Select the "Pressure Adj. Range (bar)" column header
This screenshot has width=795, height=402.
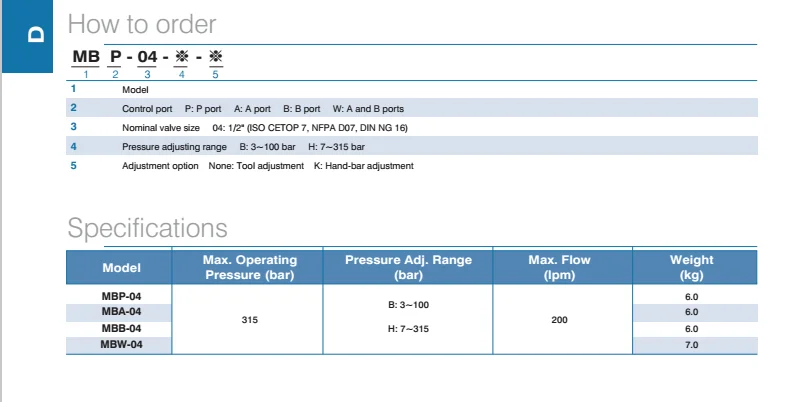[x=408, y=266]
